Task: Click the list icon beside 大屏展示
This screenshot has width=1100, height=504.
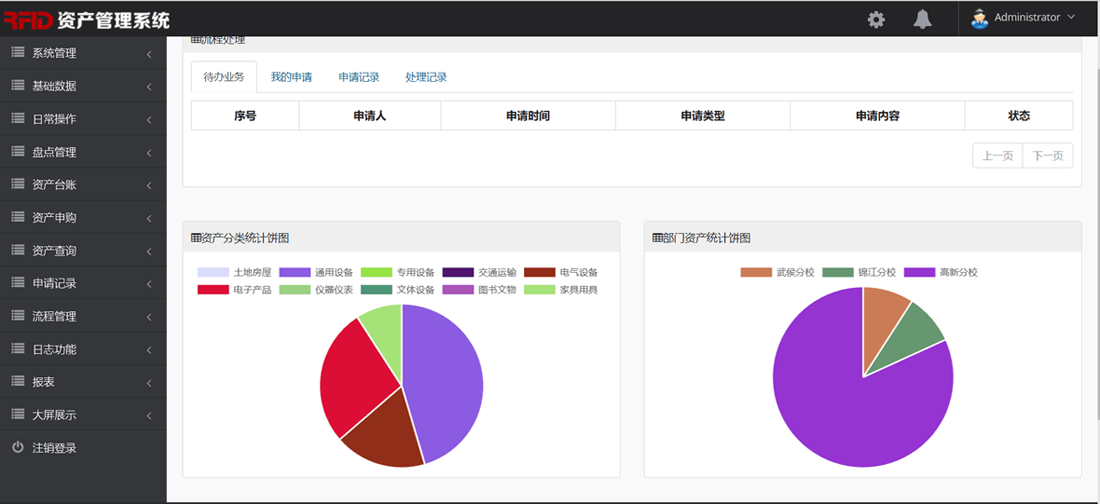Action: (18, 415)
